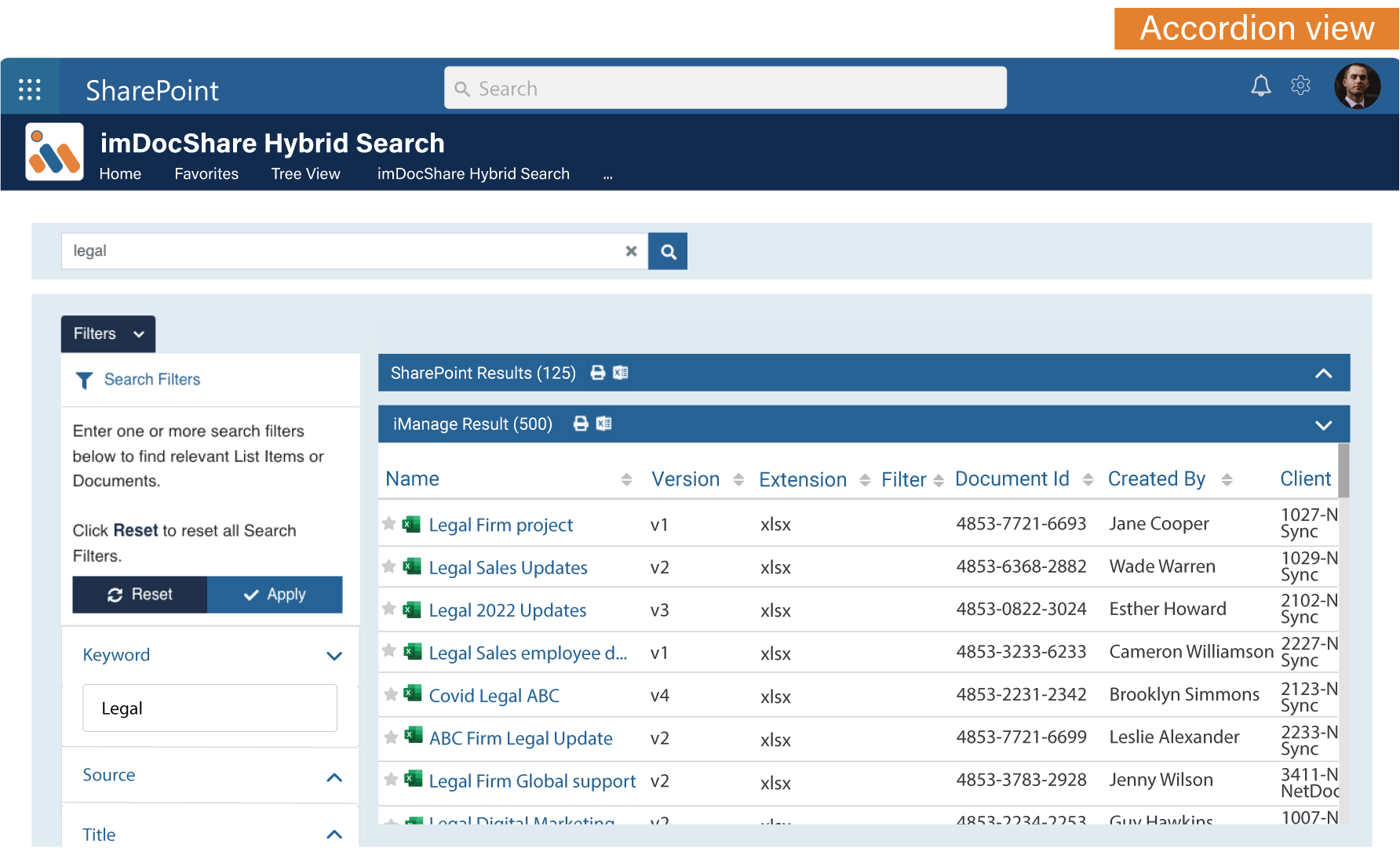Sort results by Filter column
Screen dimensions: 1400x848
[939, 480]
